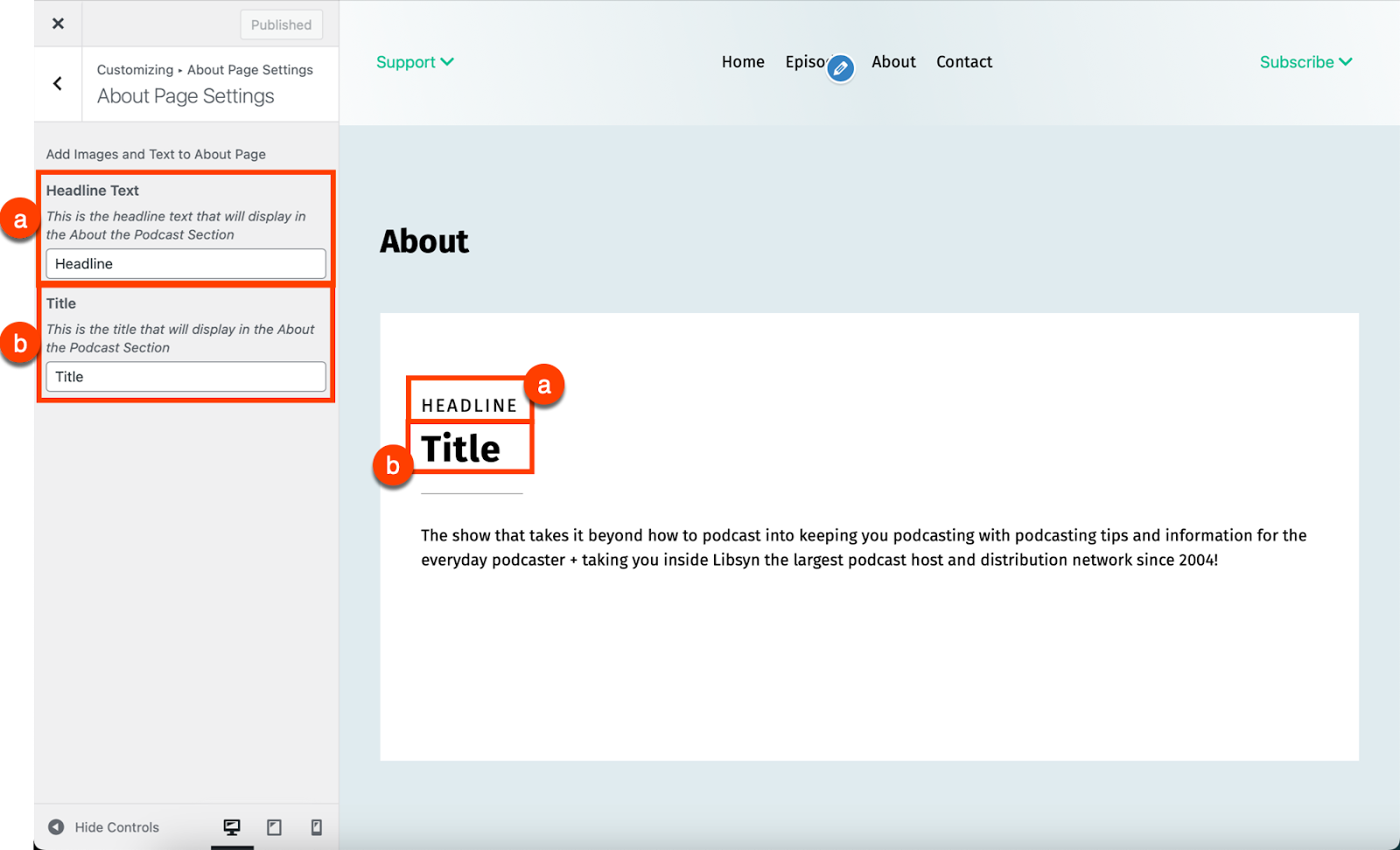Expand the Support dropdown menu
Screen dimensions: 1400x850
tap(415, 62)
